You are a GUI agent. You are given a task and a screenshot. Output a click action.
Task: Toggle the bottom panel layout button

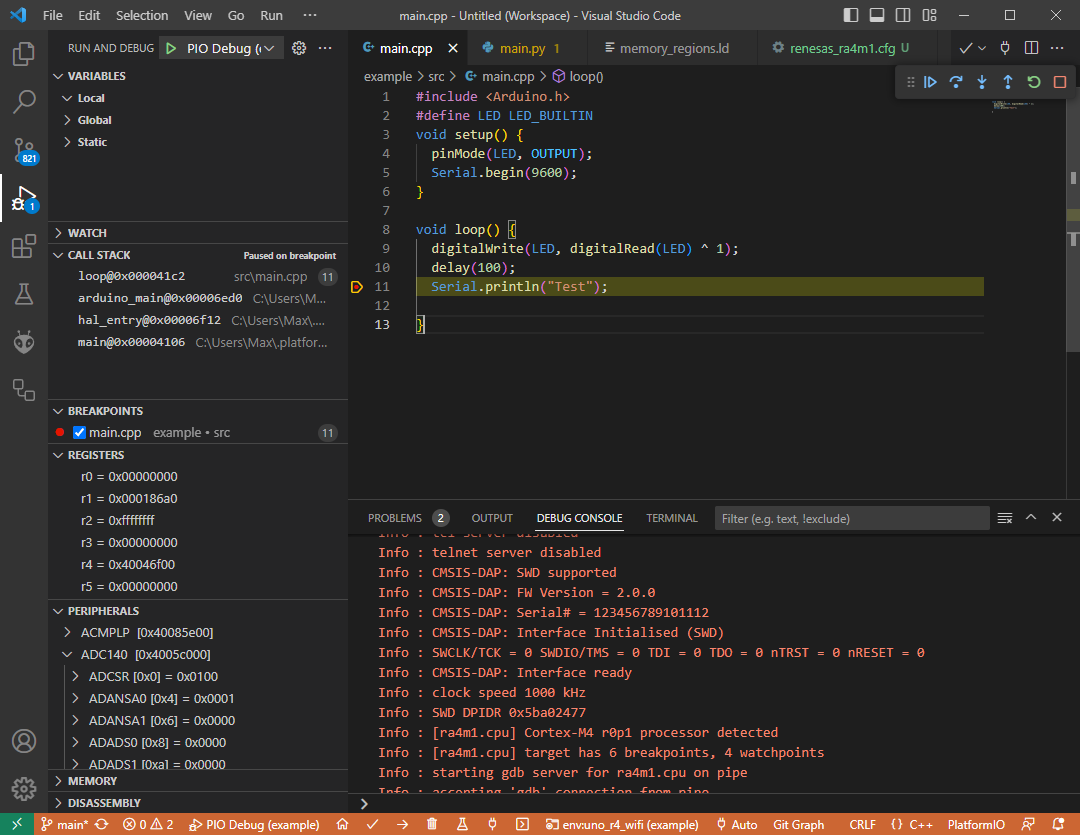point(877,16)
